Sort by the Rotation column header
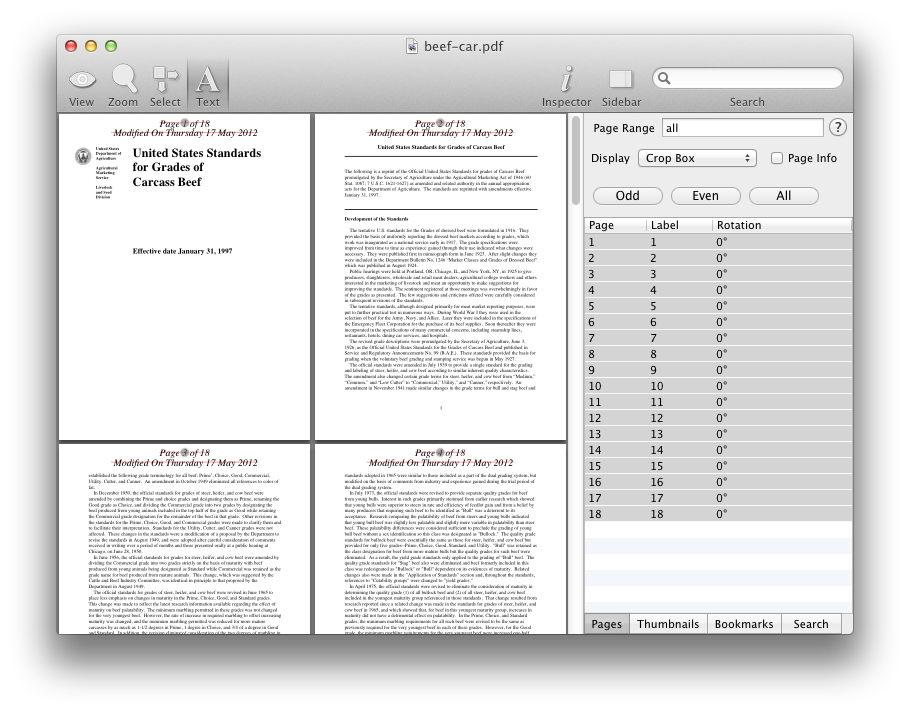This screenshot has height=713, width=910. click(x=782, y=225)
